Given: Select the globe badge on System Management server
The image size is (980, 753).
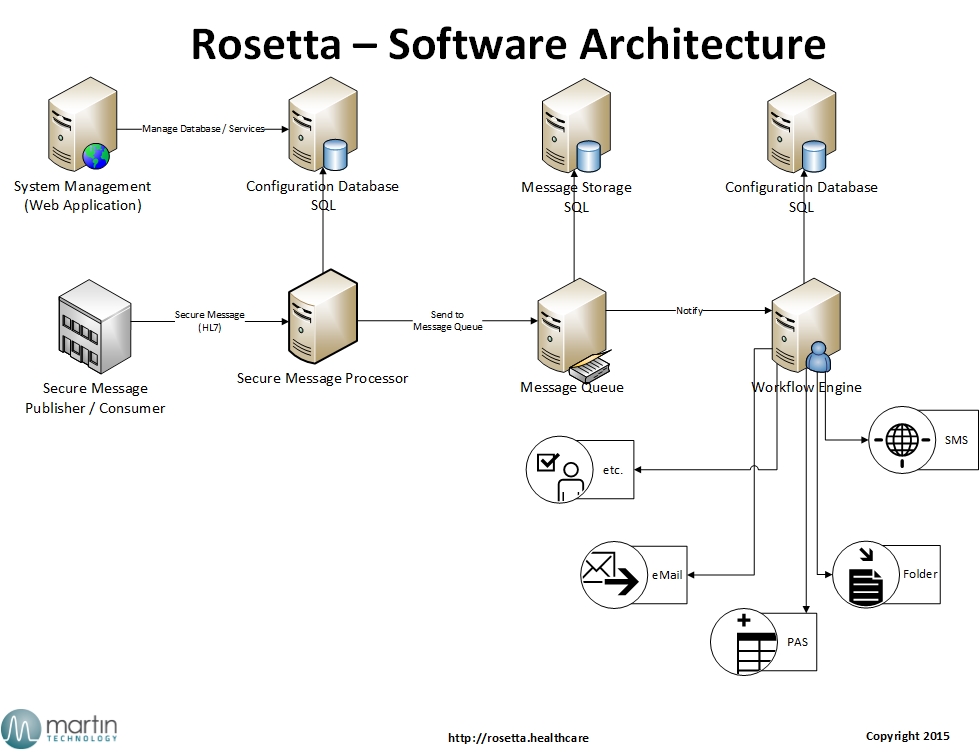Looking at the screenshot, I should coord(96,156).
